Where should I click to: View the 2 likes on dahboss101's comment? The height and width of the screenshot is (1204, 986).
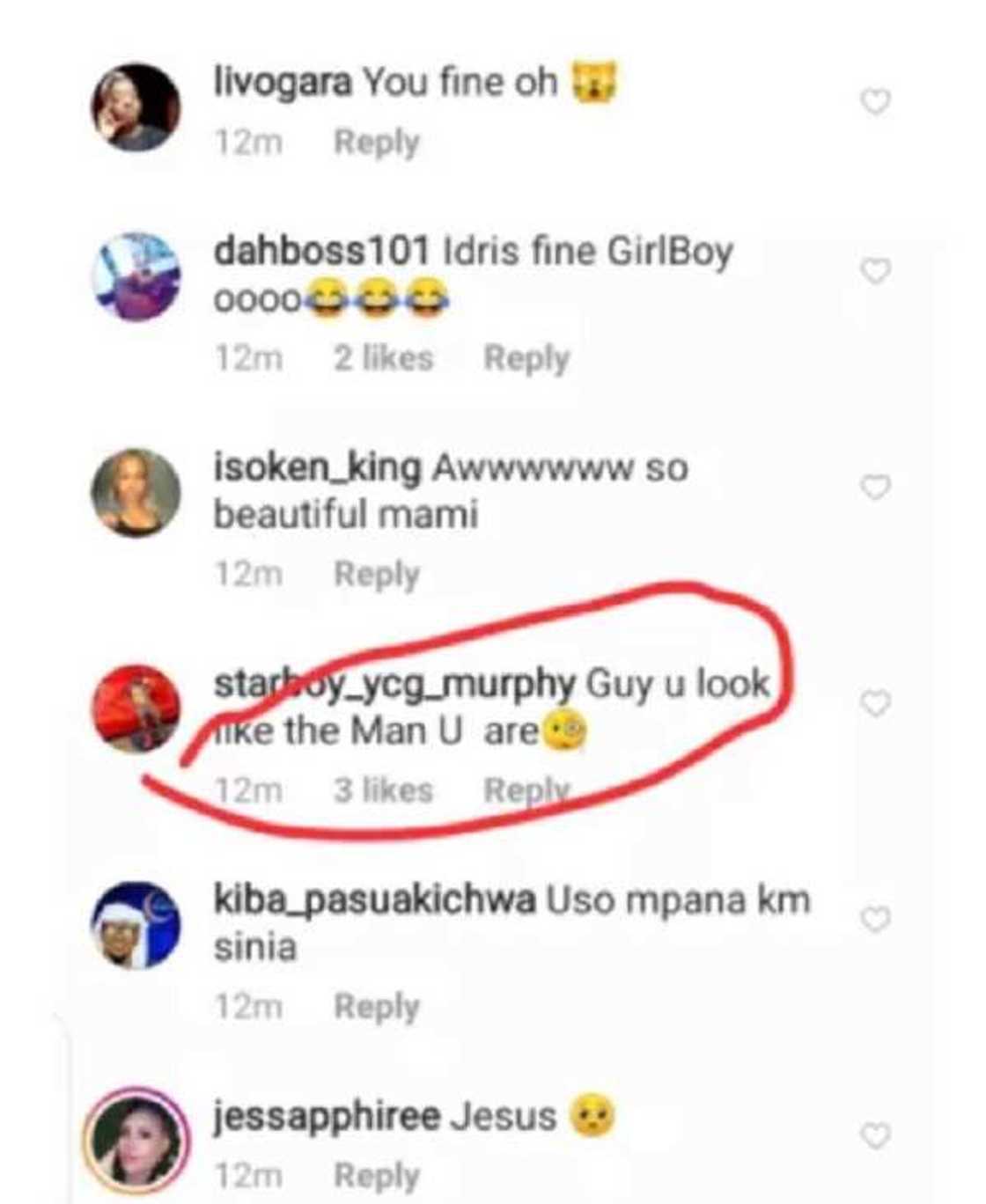383,358
